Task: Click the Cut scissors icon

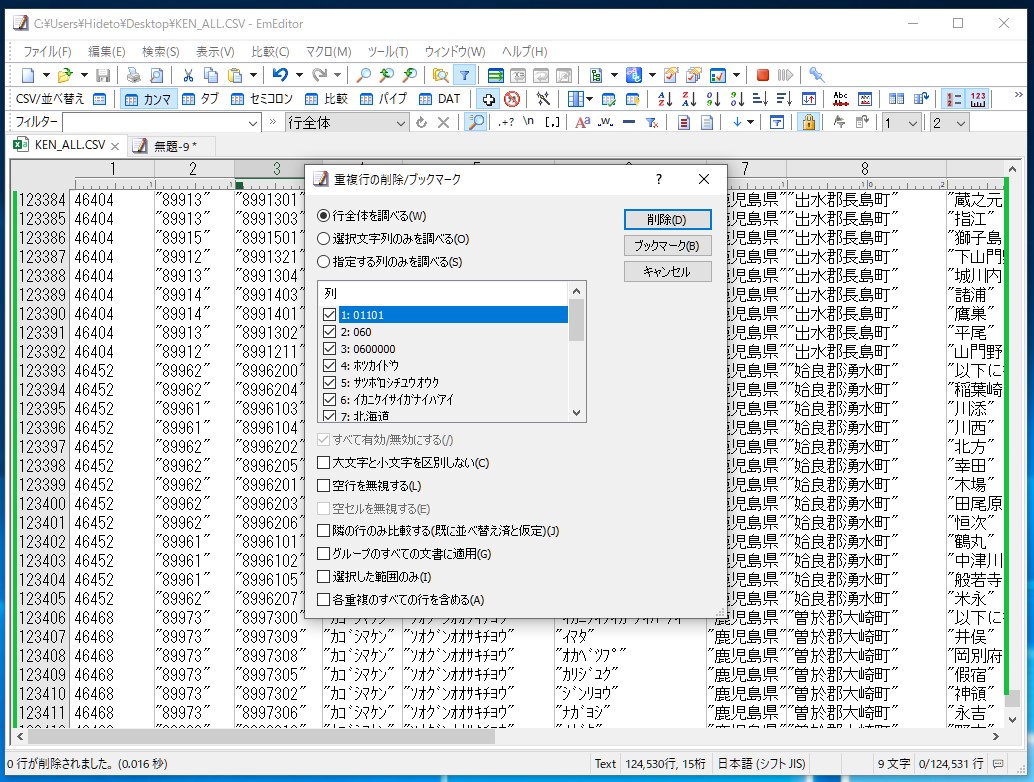Action: pos(189,75)
